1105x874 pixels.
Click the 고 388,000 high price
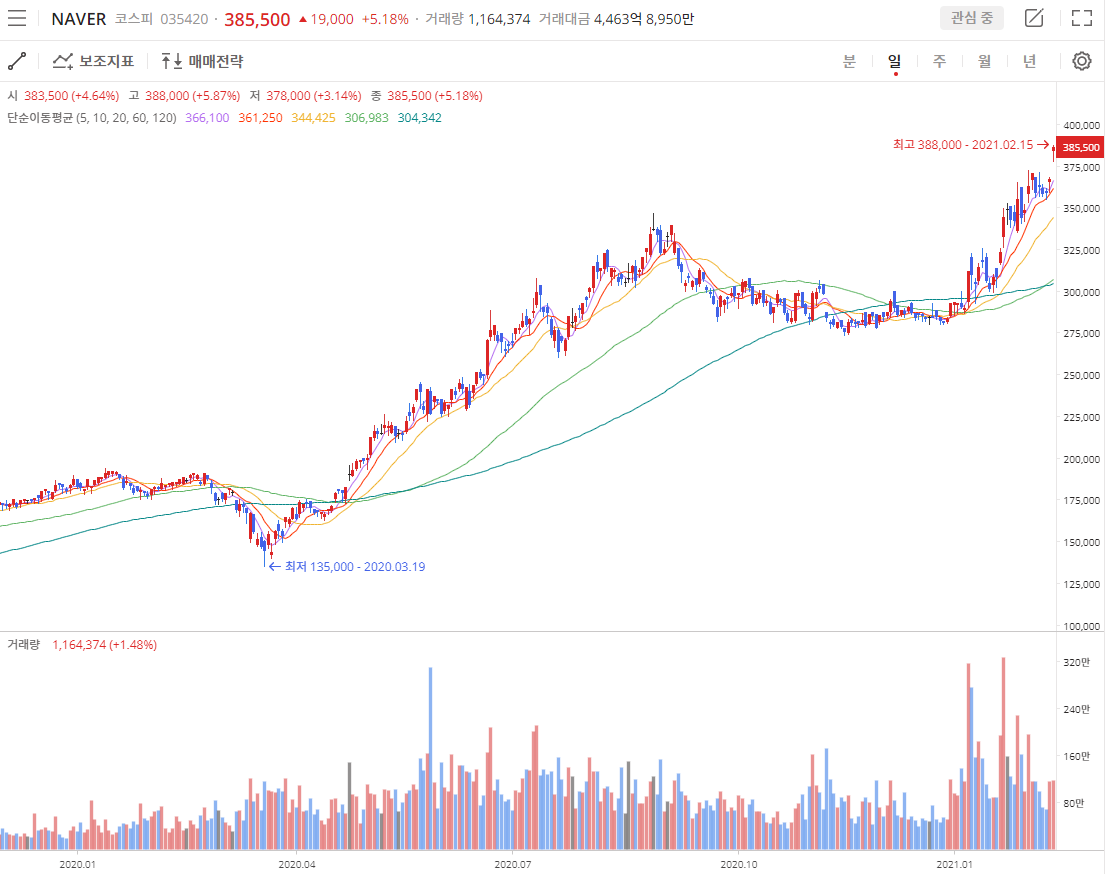184,96
